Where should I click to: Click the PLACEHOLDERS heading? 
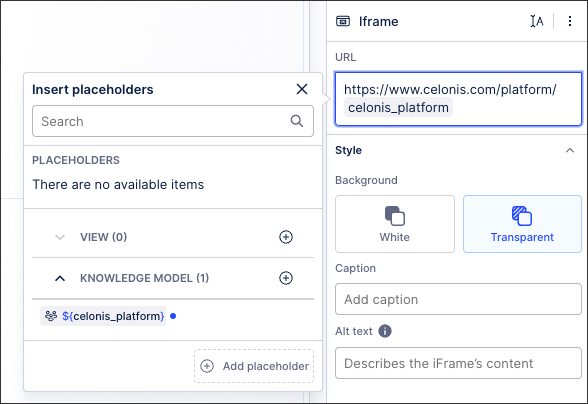[76, 160]
